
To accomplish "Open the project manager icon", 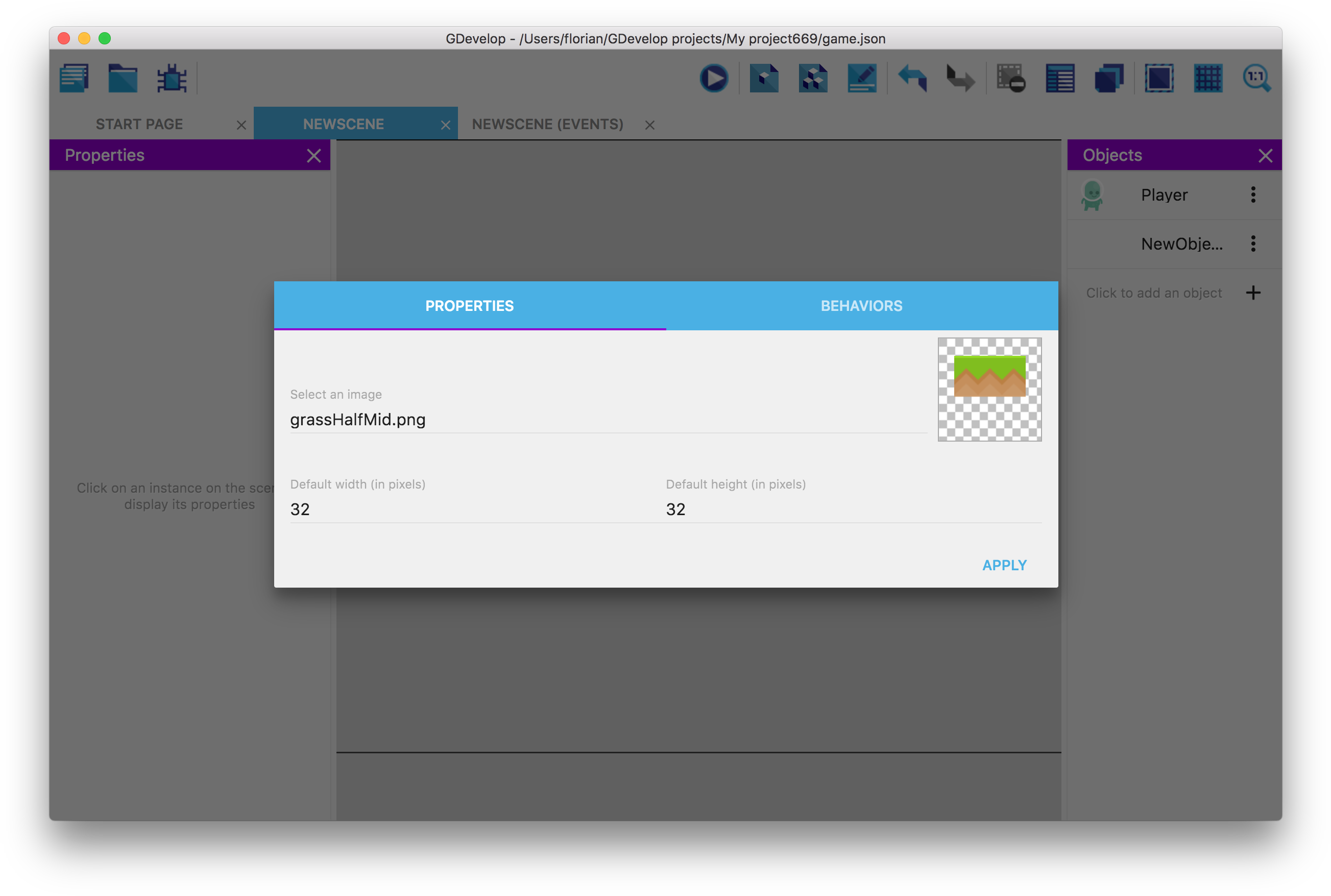I will click(75, 78).
